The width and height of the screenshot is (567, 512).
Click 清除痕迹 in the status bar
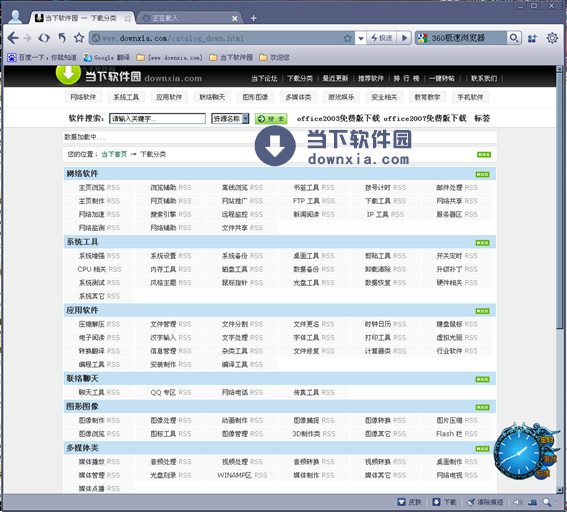[x=485, y=502]
